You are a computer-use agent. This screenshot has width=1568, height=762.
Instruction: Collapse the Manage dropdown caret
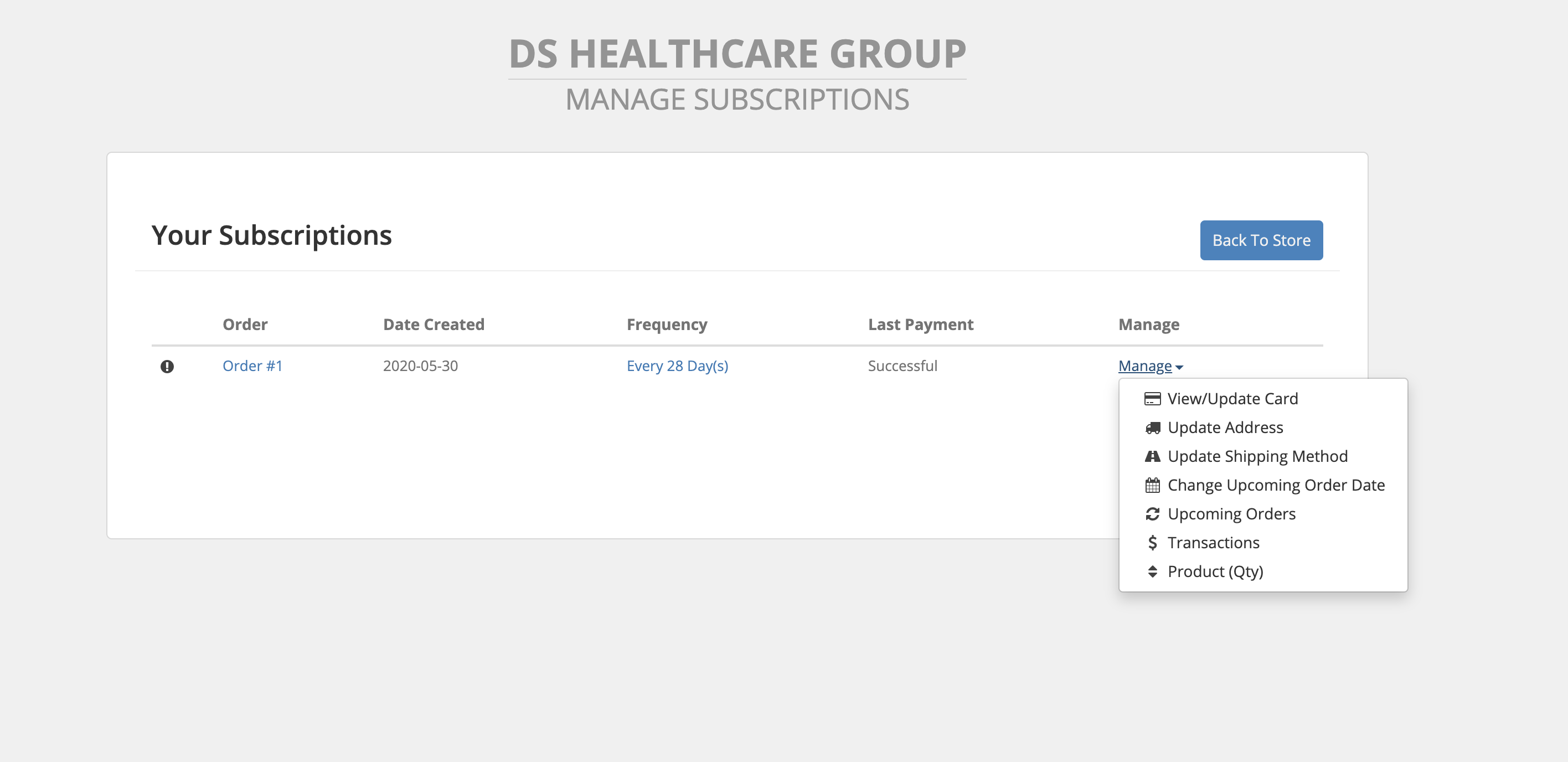[x=1179, y=368]
